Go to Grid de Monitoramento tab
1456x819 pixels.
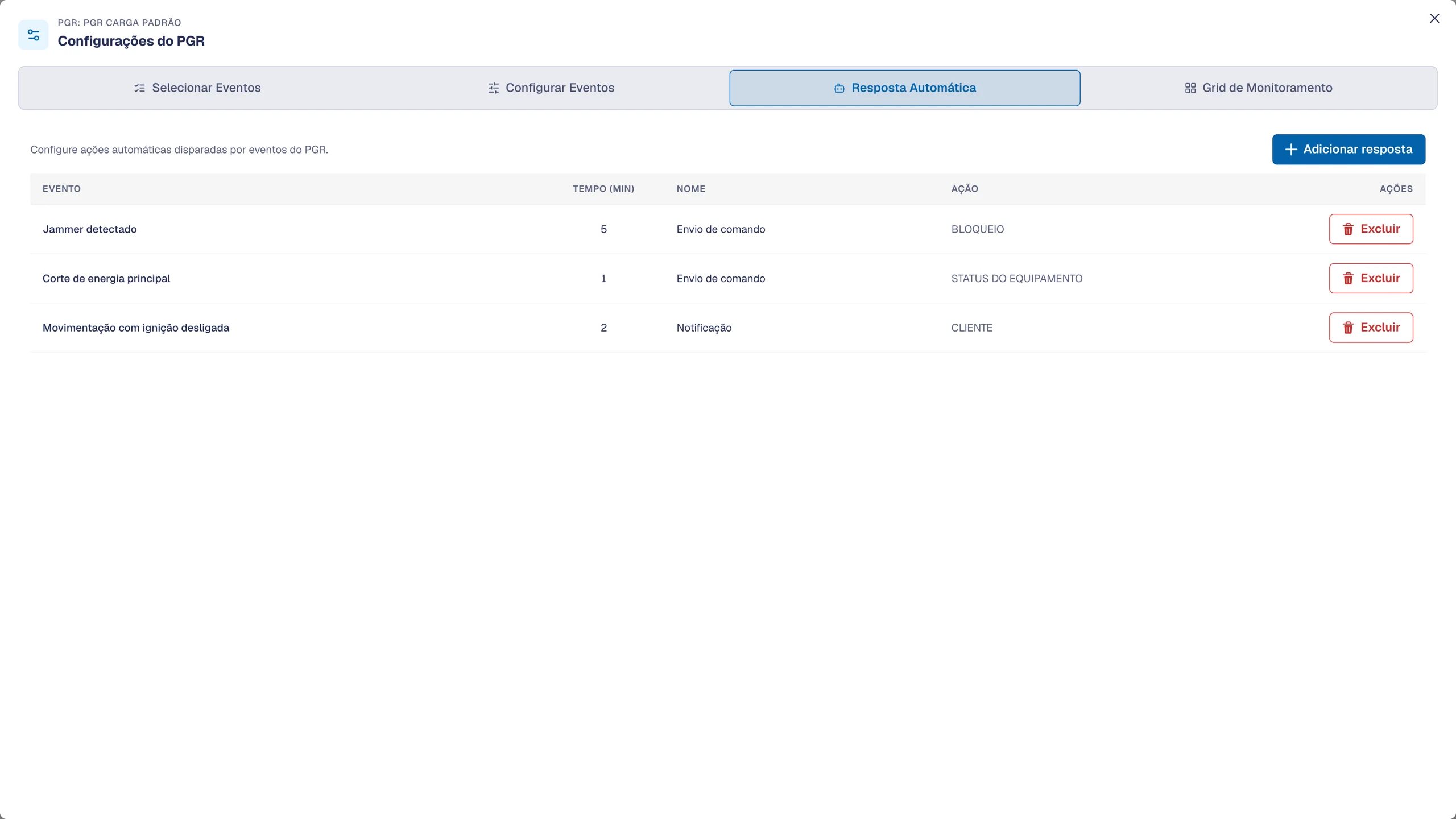(1258, 88)
